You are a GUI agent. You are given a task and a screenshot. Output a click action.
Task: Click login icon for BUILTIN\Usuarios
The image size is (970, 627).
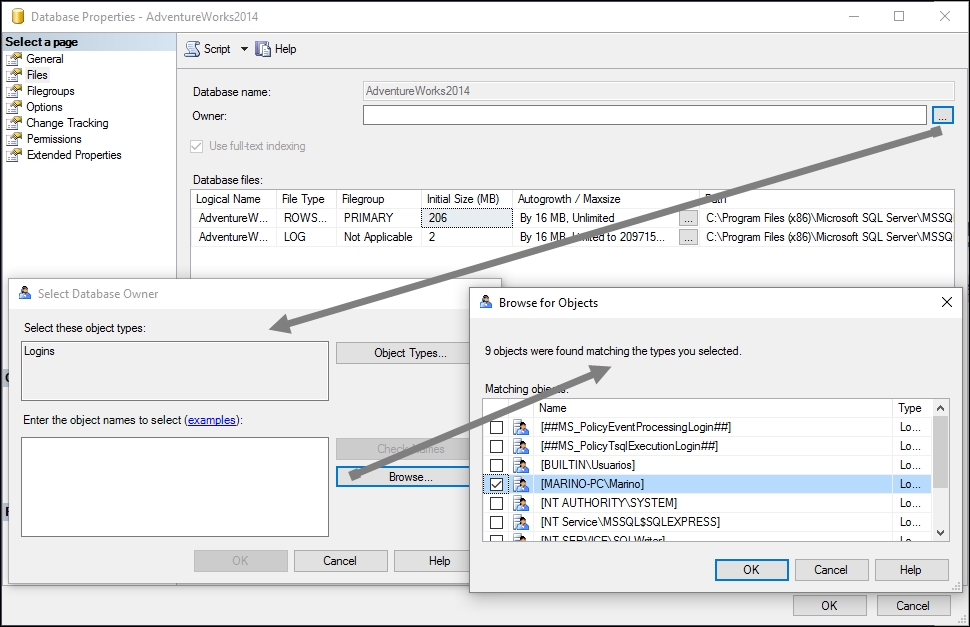[x=521, y=465]
